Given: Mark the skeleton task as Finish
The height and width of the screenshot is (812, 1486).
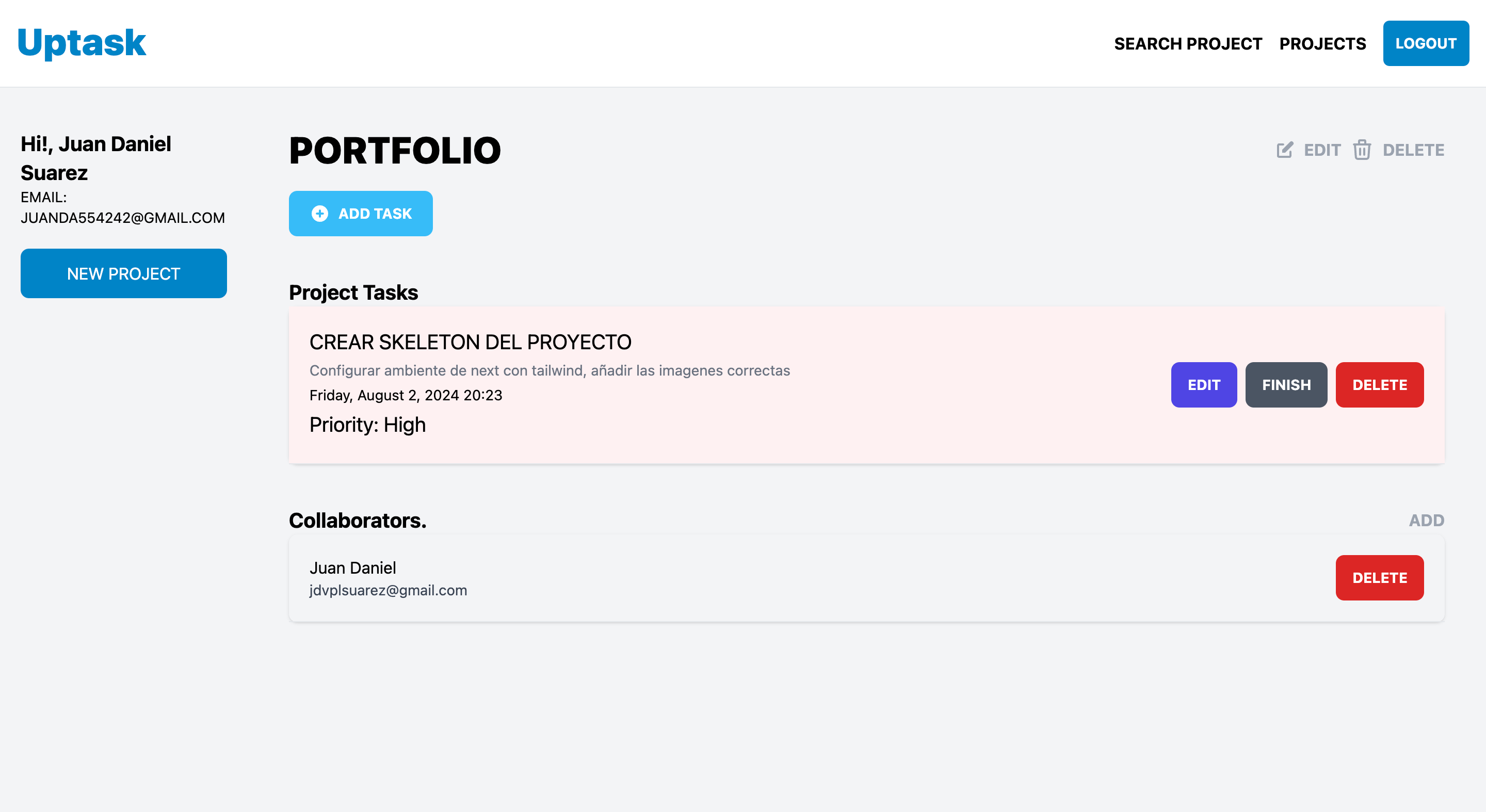Looking at the screenshot, I should (x=1286, y=385).
